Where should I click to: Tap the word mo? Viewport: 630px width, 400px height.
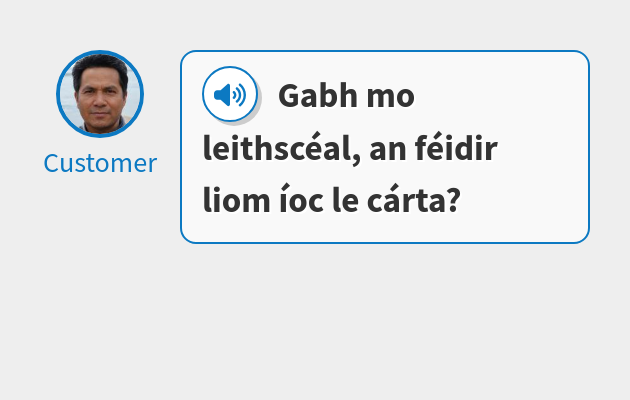(x=391, y=98)
